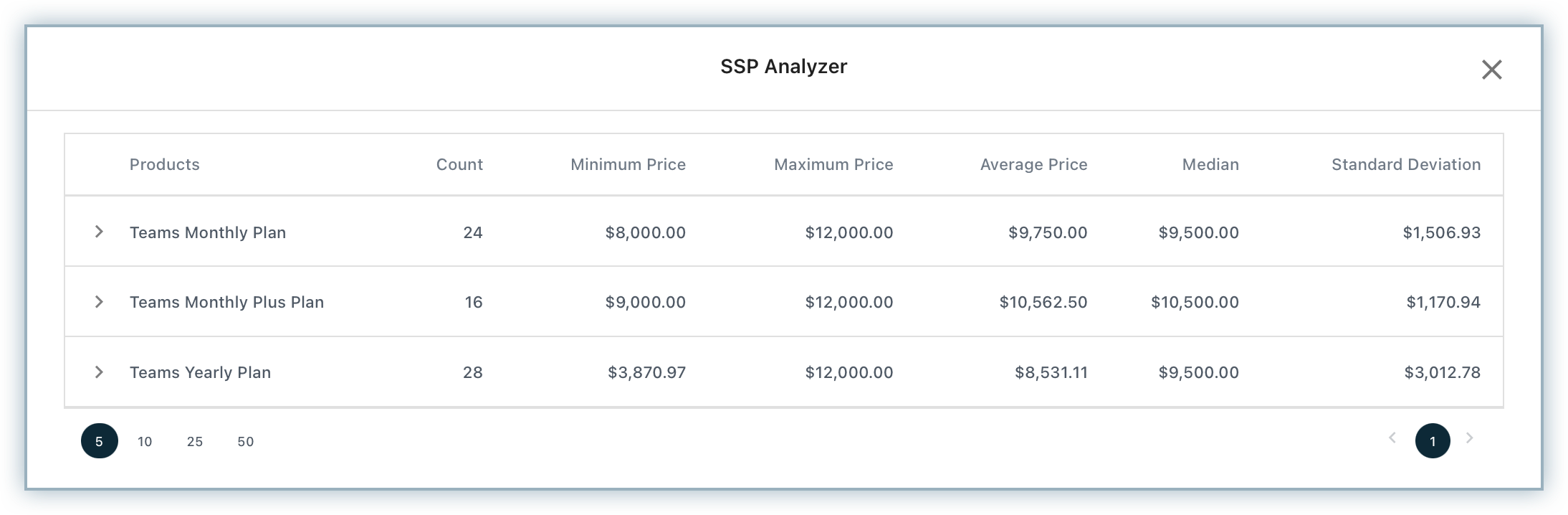Sort by Average Price column
The width and height of the screenshot is (1568, 515).
point(1033,164)
